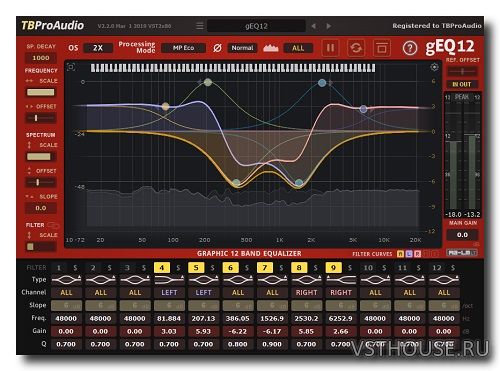500x371 pixels.
Task: Click the IN OUT meter button
Action: pyautogui.click(x=462, y=84)
